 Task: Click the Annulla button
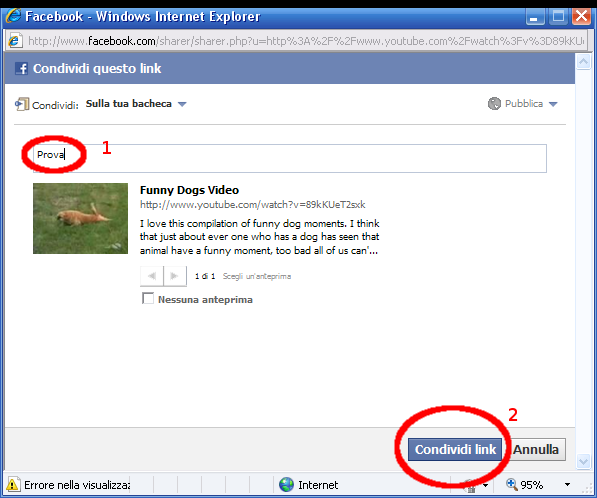click(535, 449)
